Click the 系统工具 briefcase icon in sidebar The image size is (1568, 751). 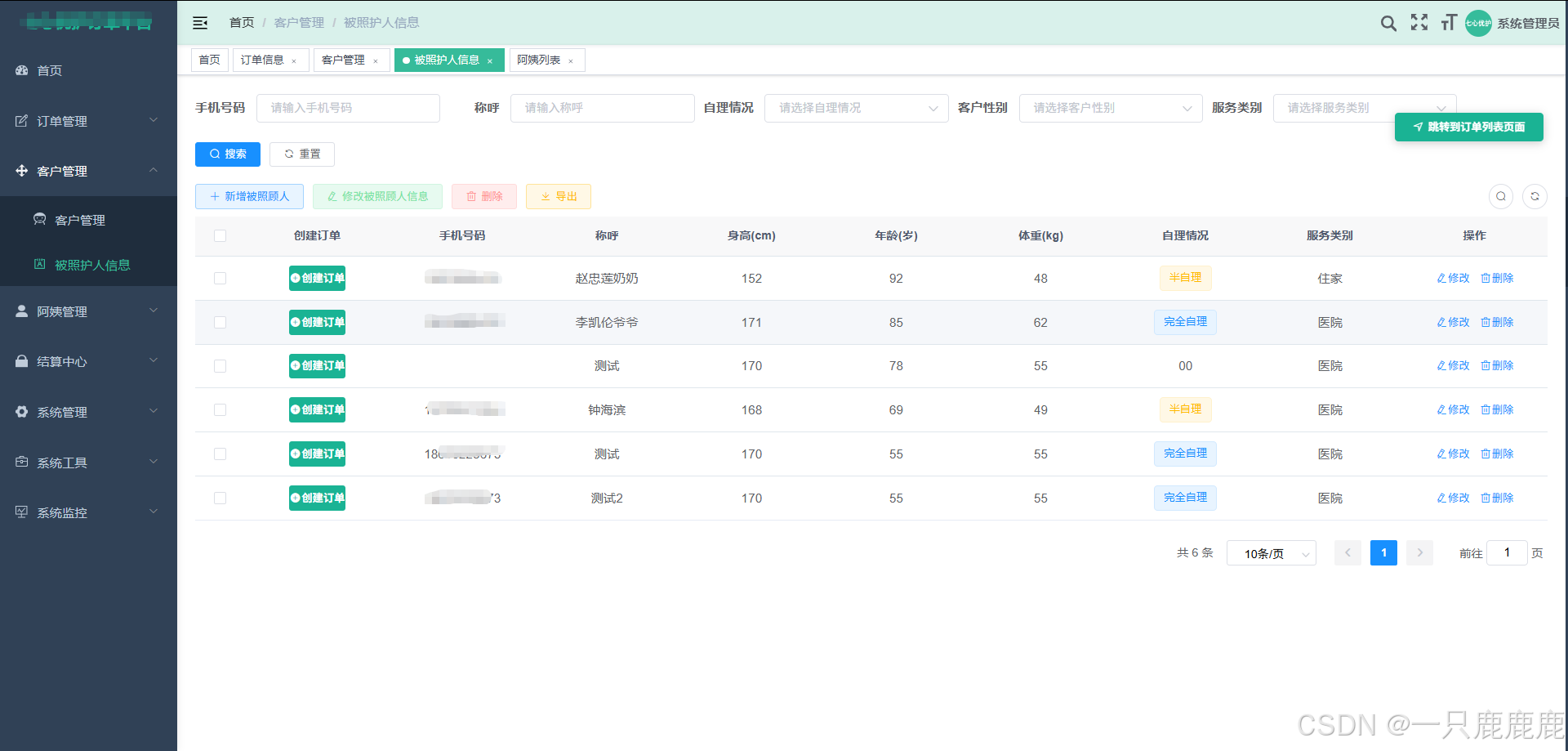click(22, 462)
